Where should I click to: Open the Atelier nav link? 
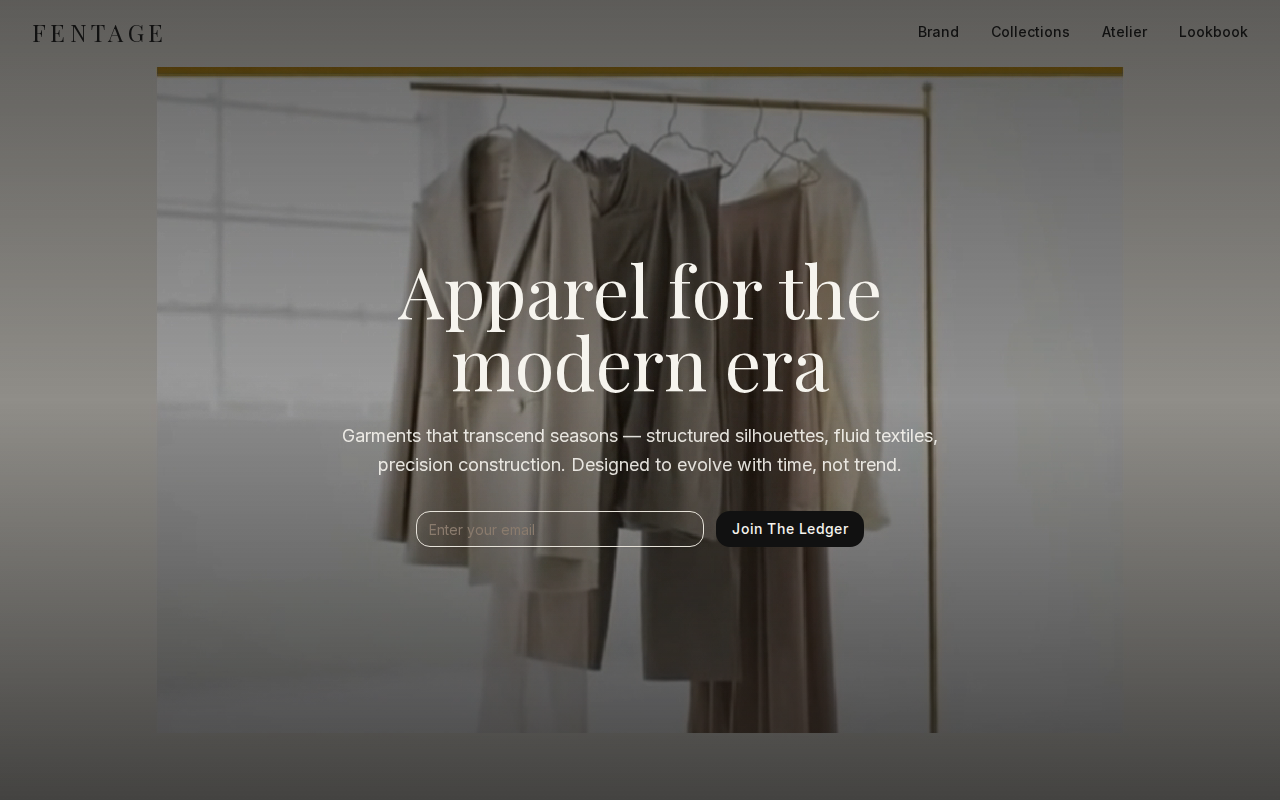tap(1124, 32)
